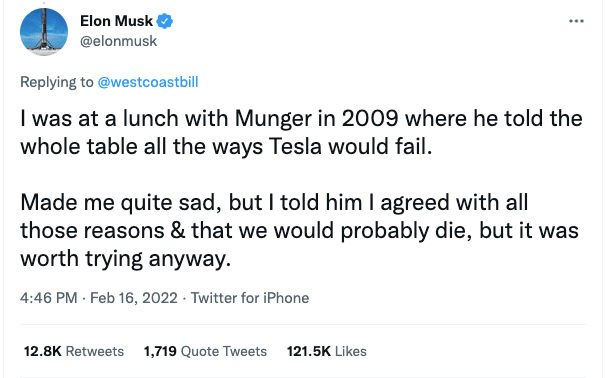Viewport: 606px width, 378px height.
Task: Show the 121.5K Likes list
Action: (327, 351)
